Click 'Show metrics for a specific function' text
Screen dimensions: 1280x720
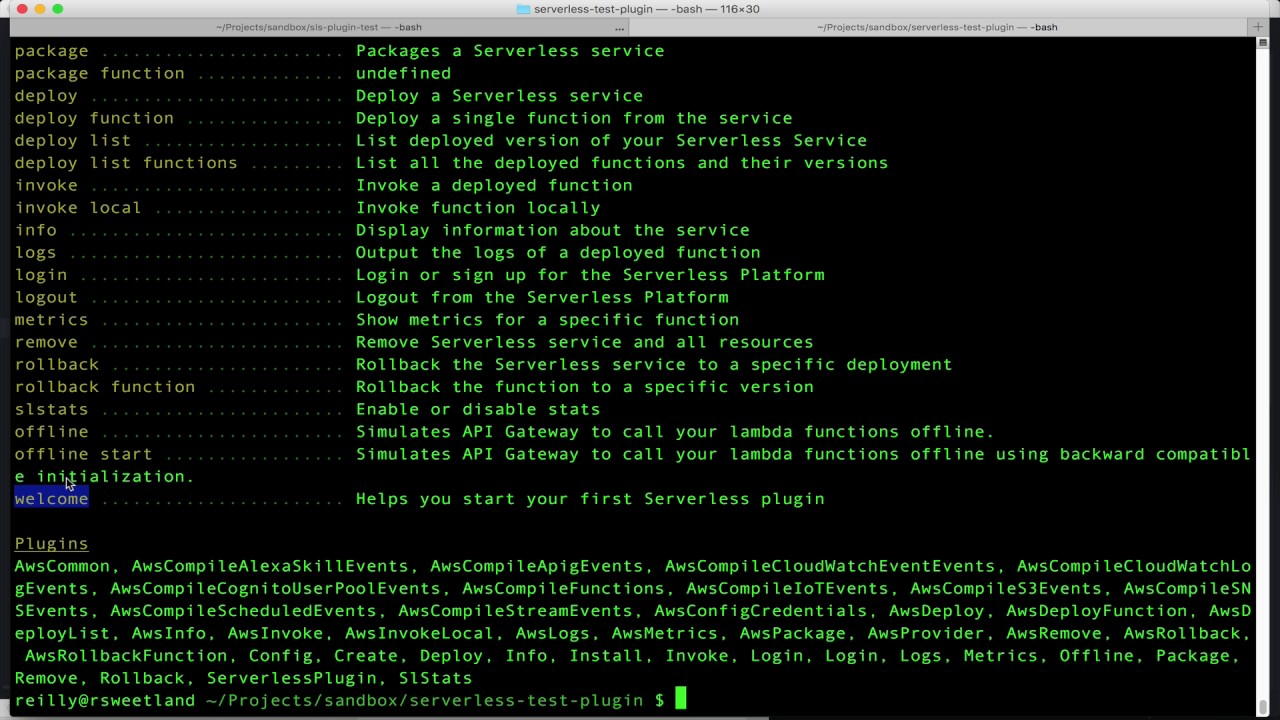(547, 320)
